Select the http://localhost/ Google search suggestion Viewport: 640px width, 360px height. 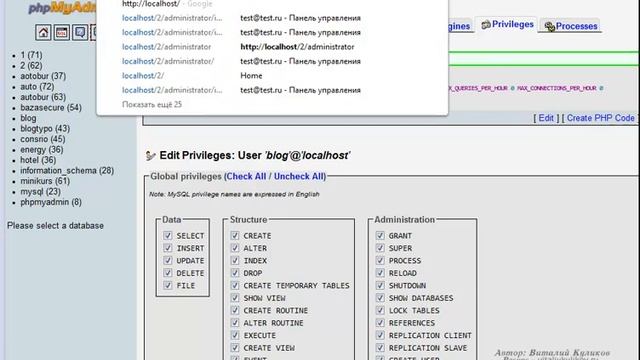coord(272,4)
